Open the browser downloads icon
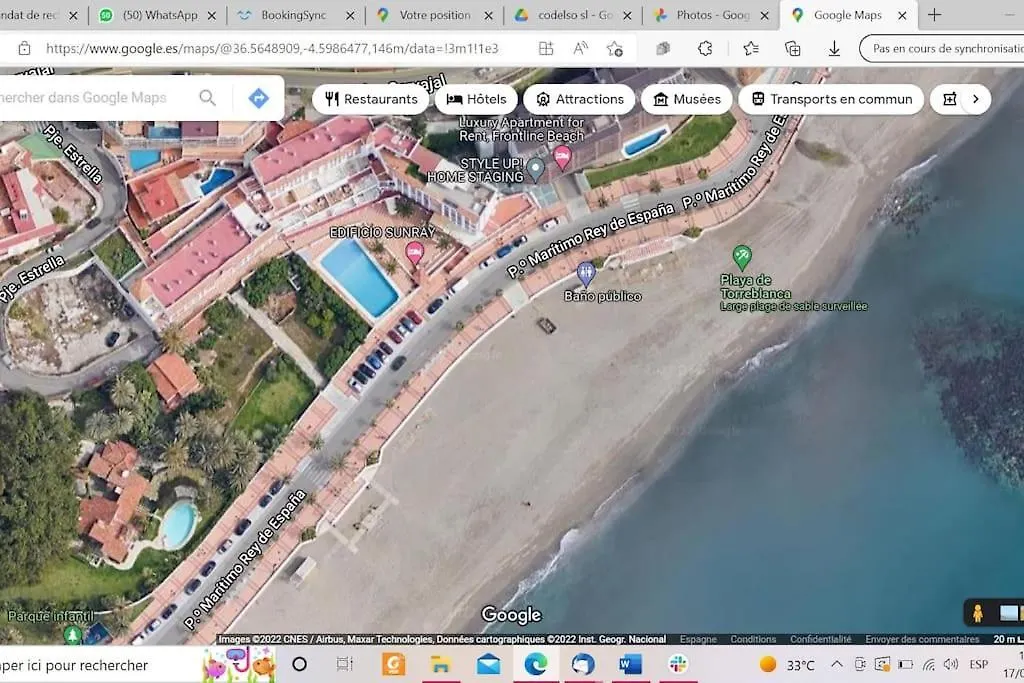The height and width of the screenshot is (683, 1024). pyautogui.click(x=834, y=48)
